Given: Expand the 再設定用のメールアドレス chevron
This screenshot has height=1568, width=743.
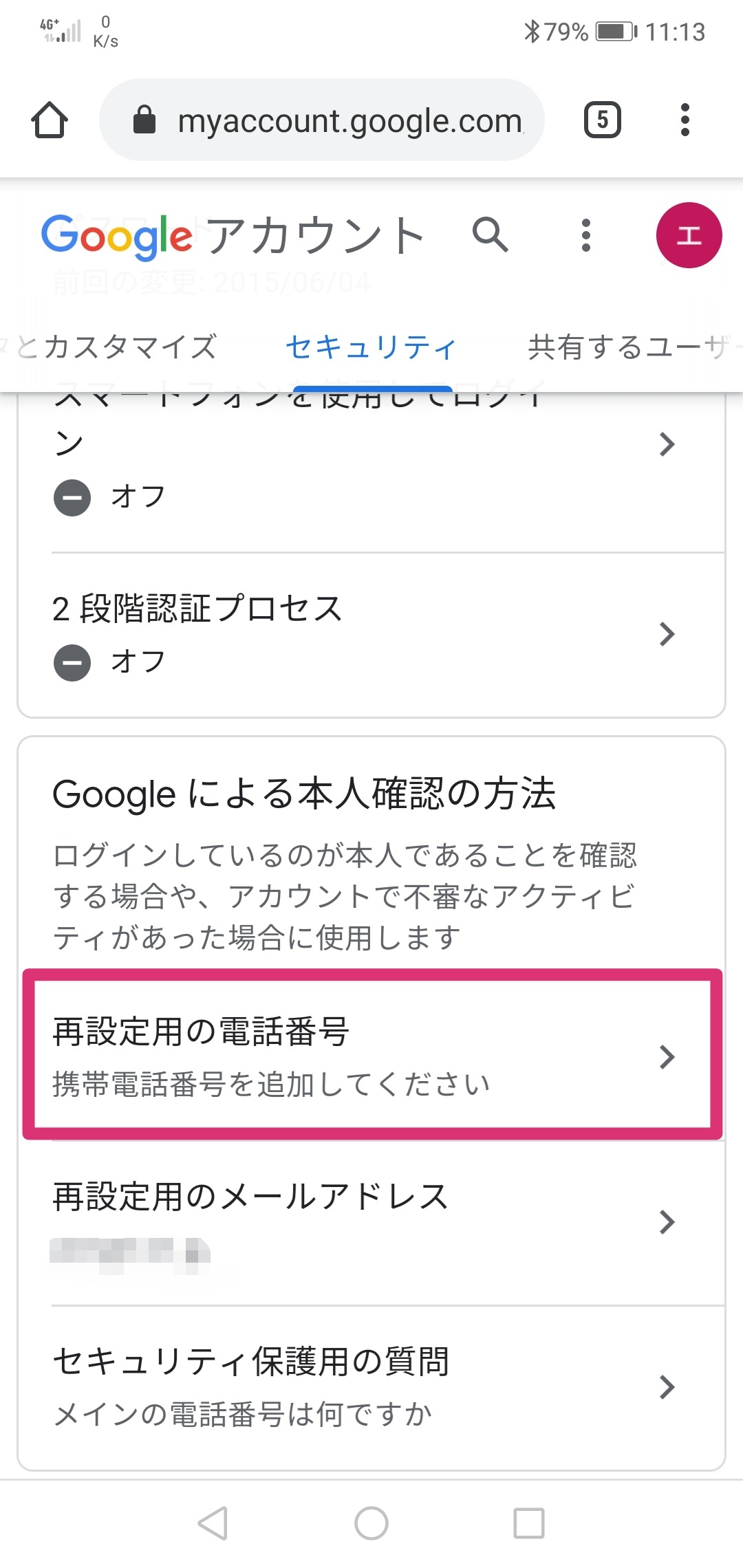Looking at the screenshot, I should [x=666, y=1222].
